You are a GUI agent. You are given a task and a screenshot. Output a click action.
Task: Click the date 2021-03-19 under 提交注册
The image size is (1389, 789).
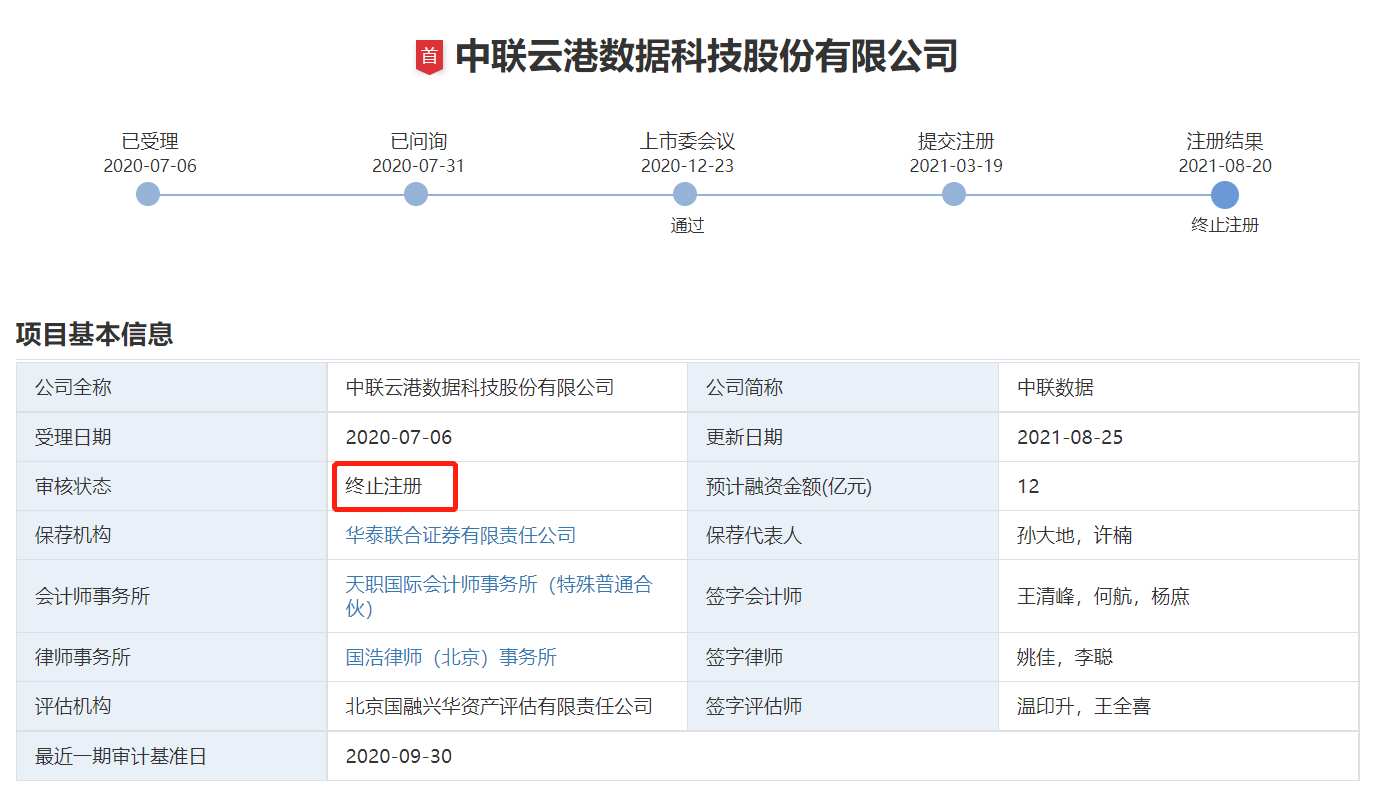pyautogui.click(x=956, y=166)
